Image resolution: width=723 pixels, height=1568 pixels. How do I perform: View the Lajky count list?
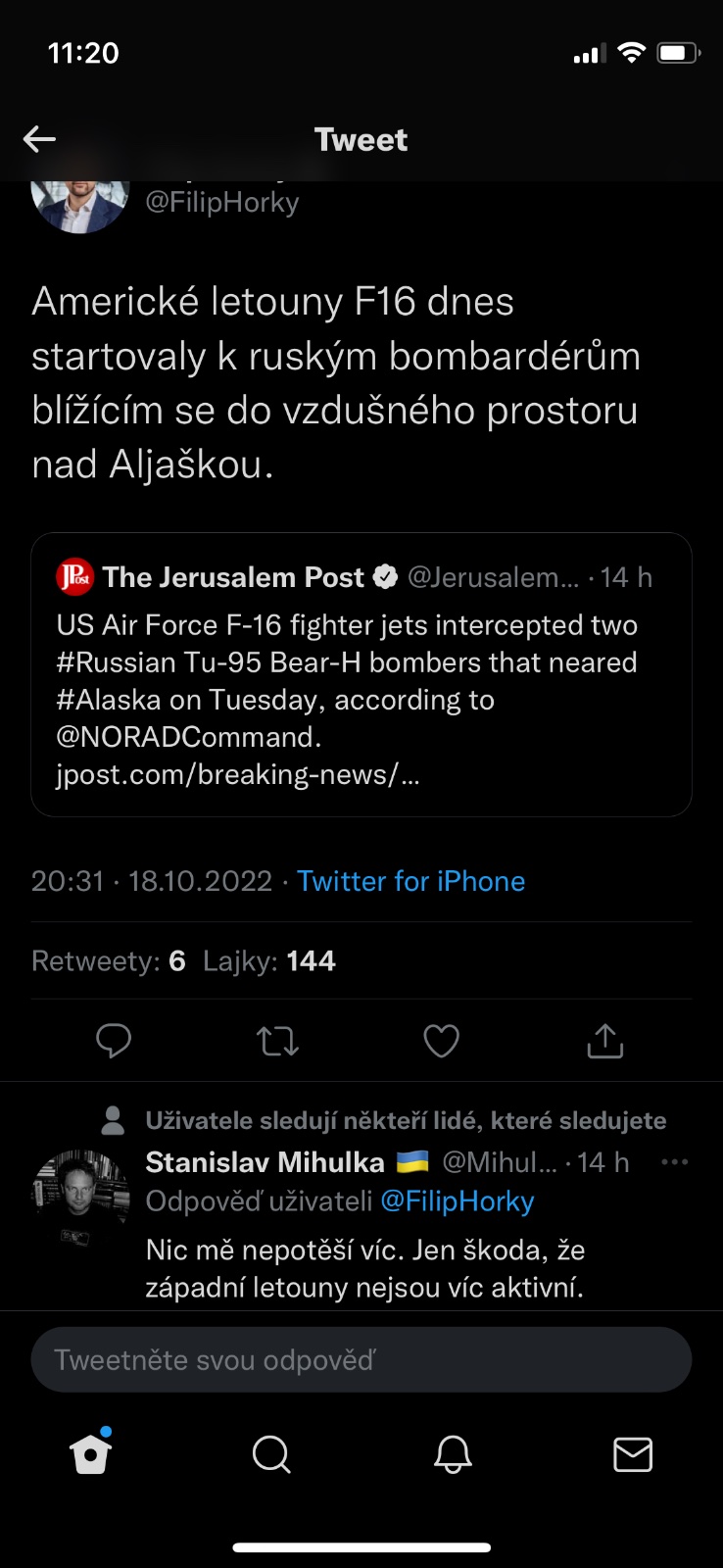(269, 960)
